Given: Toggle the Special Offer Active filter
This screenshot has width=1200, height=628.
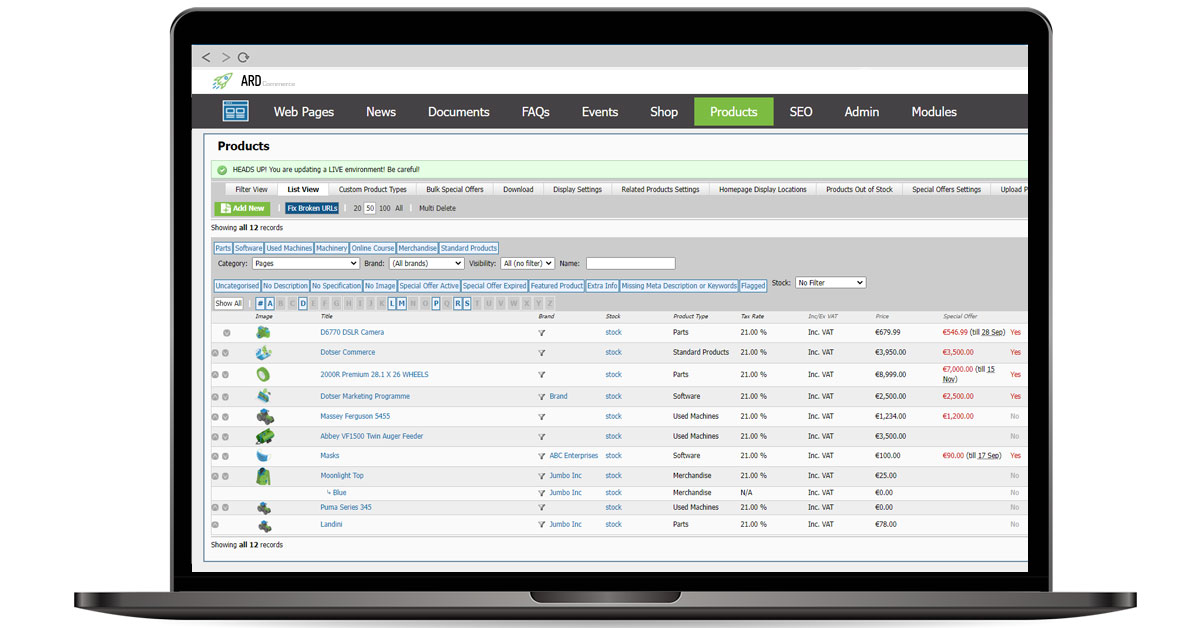Looking at the screenshot, I should coord(429,286).
